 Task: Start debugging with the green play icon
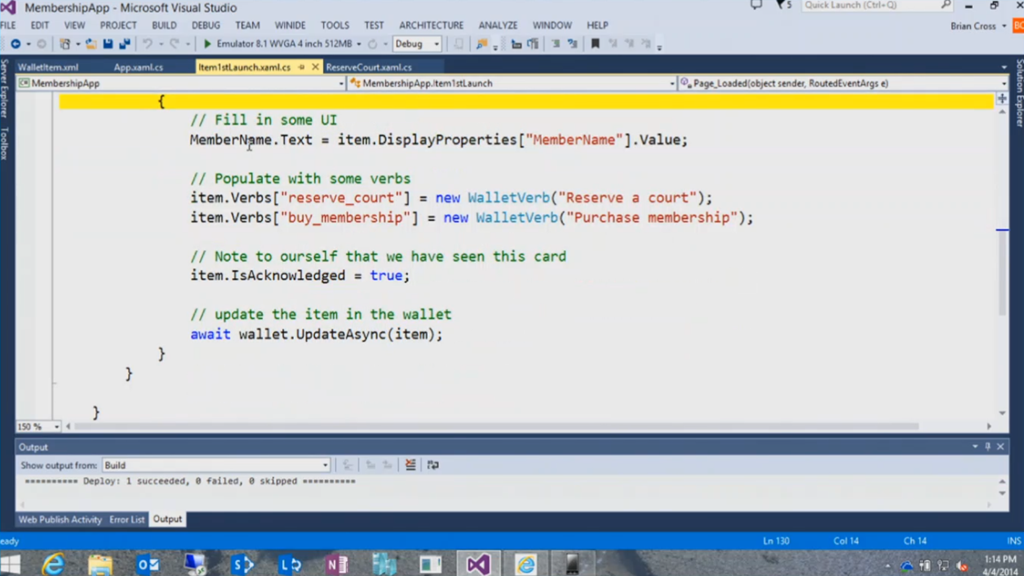(x=207, y=44)
